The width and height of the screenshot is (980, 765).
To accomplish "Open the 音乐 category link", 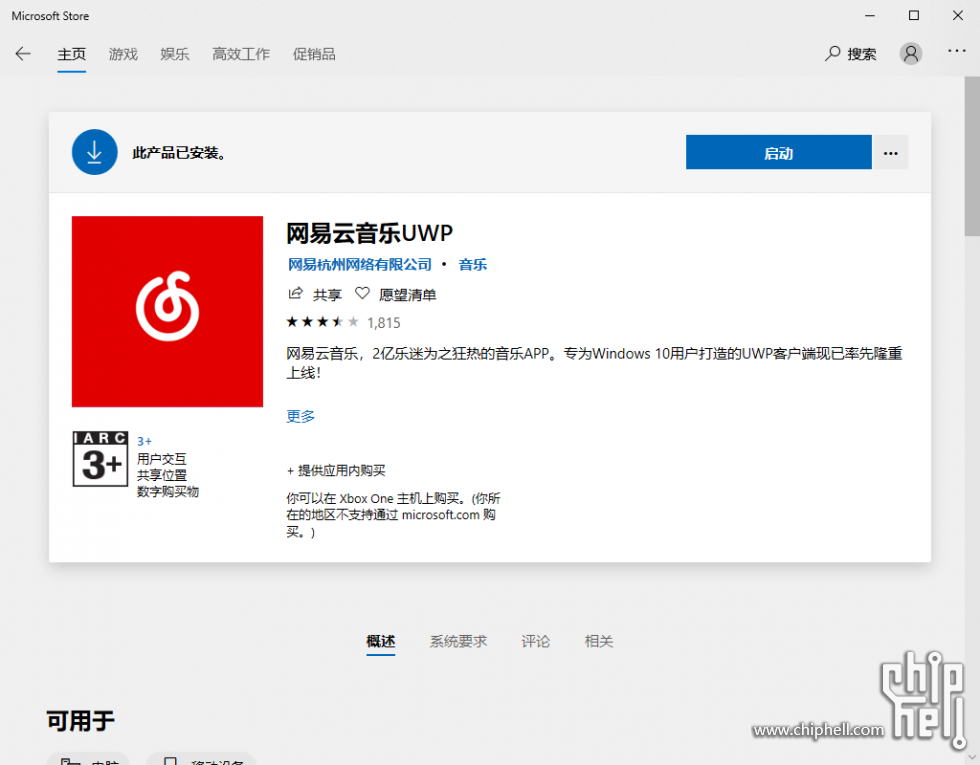I will click(x=472, y=264).
